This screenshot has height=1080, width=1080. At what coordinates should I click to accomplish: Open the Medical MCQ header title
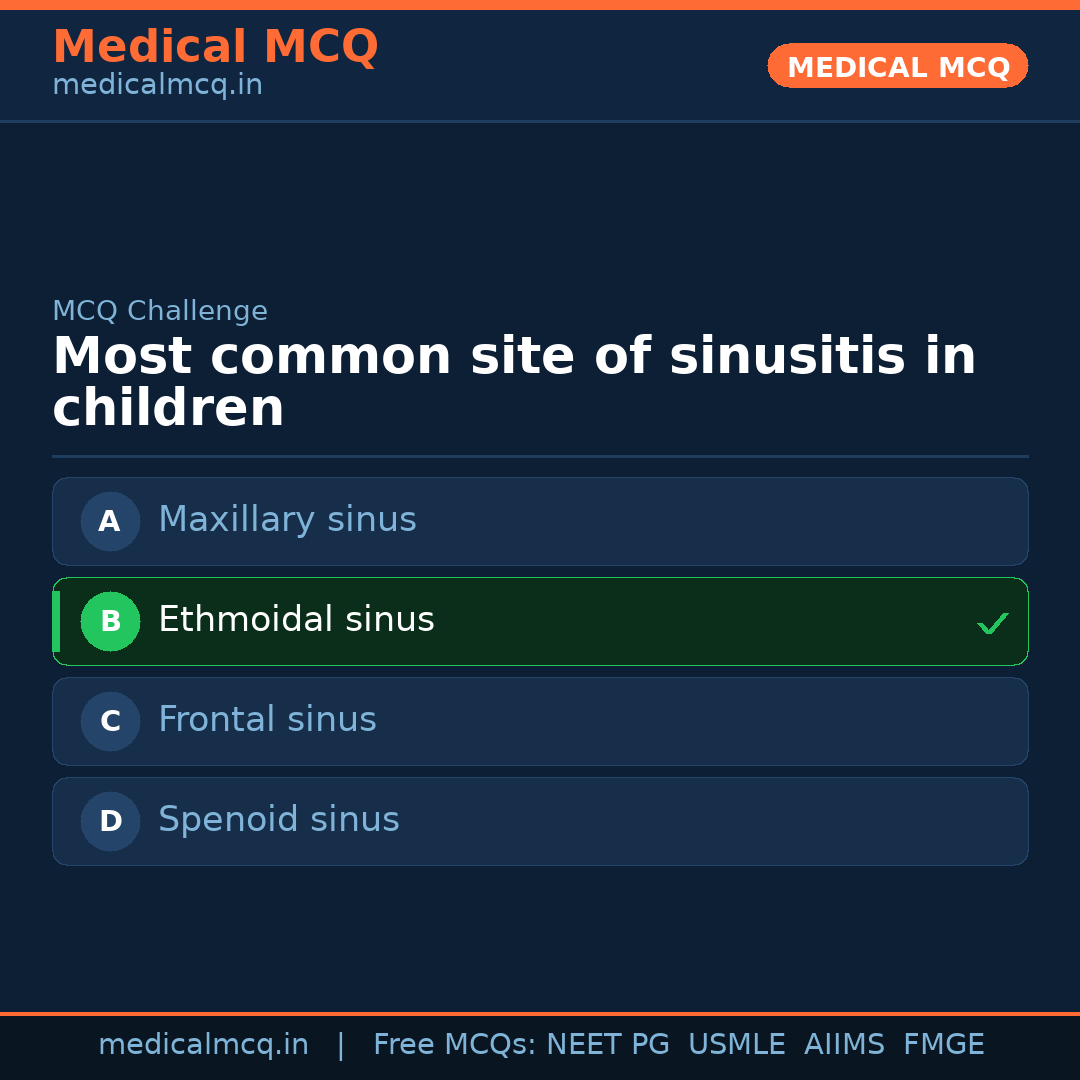point(215,47)
